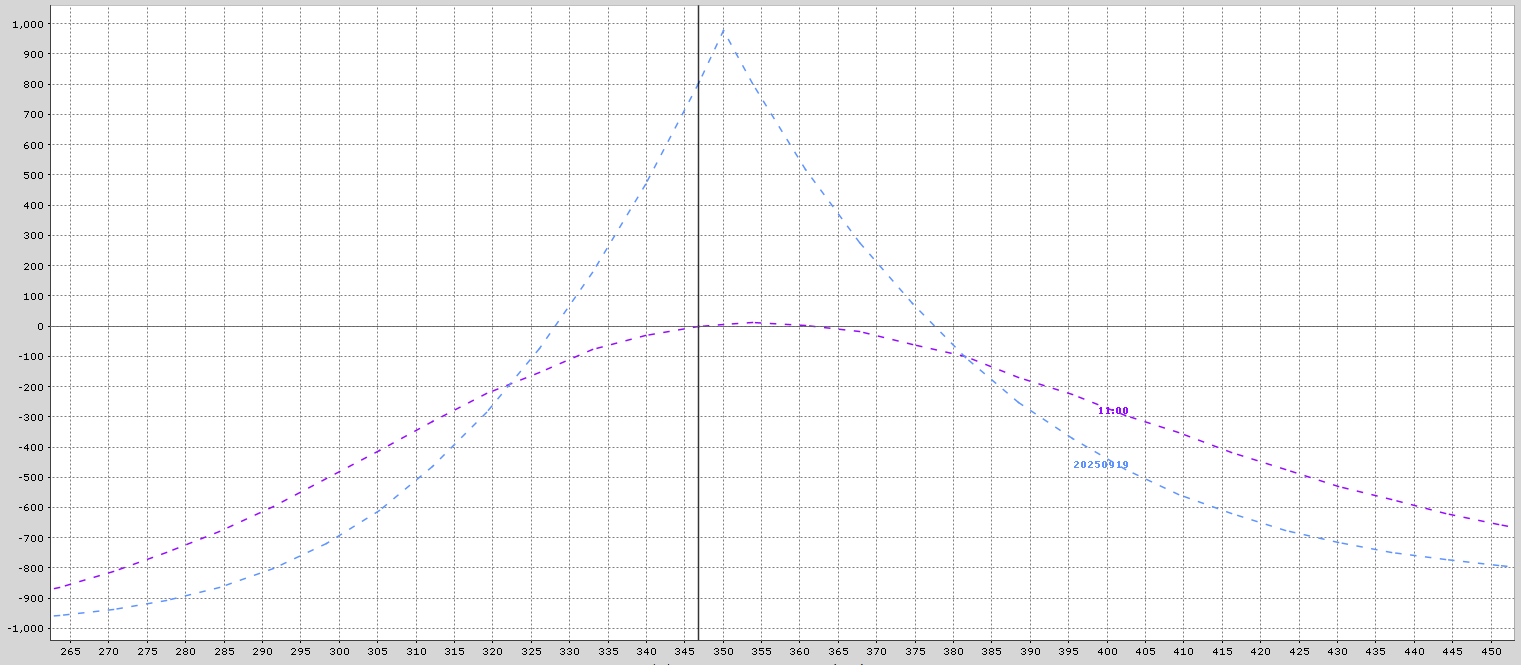Click the vertical price marker line near 347
This screenshot has width=1521, height=665.
(700, 250)
